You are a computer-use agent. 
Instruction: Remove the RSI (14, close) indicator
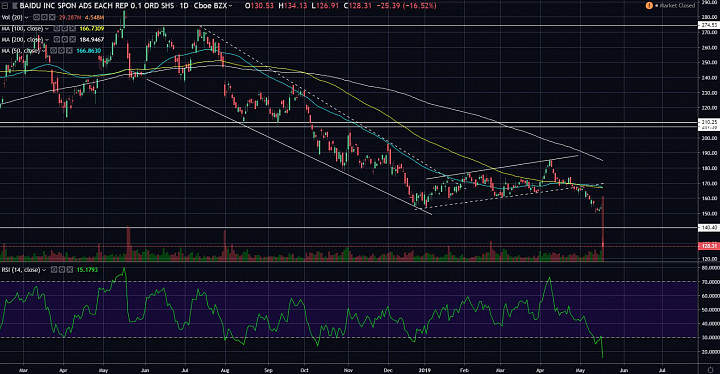pos(69,270)
